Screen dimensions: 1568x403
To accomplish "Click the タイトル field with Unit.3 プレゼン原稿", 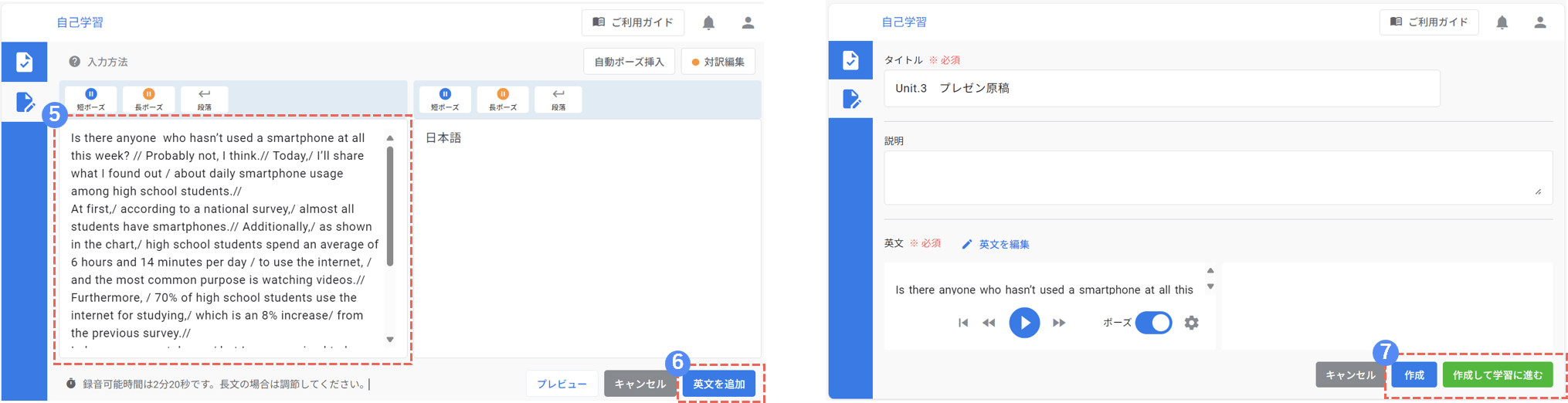I will pyautogui.click(x=1162, y=88).
